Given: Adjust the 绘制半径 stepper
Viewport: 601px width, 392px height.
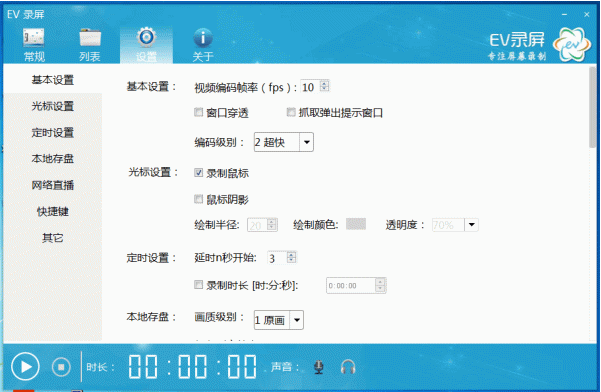Looking at the screenshot, I should 272,225.
